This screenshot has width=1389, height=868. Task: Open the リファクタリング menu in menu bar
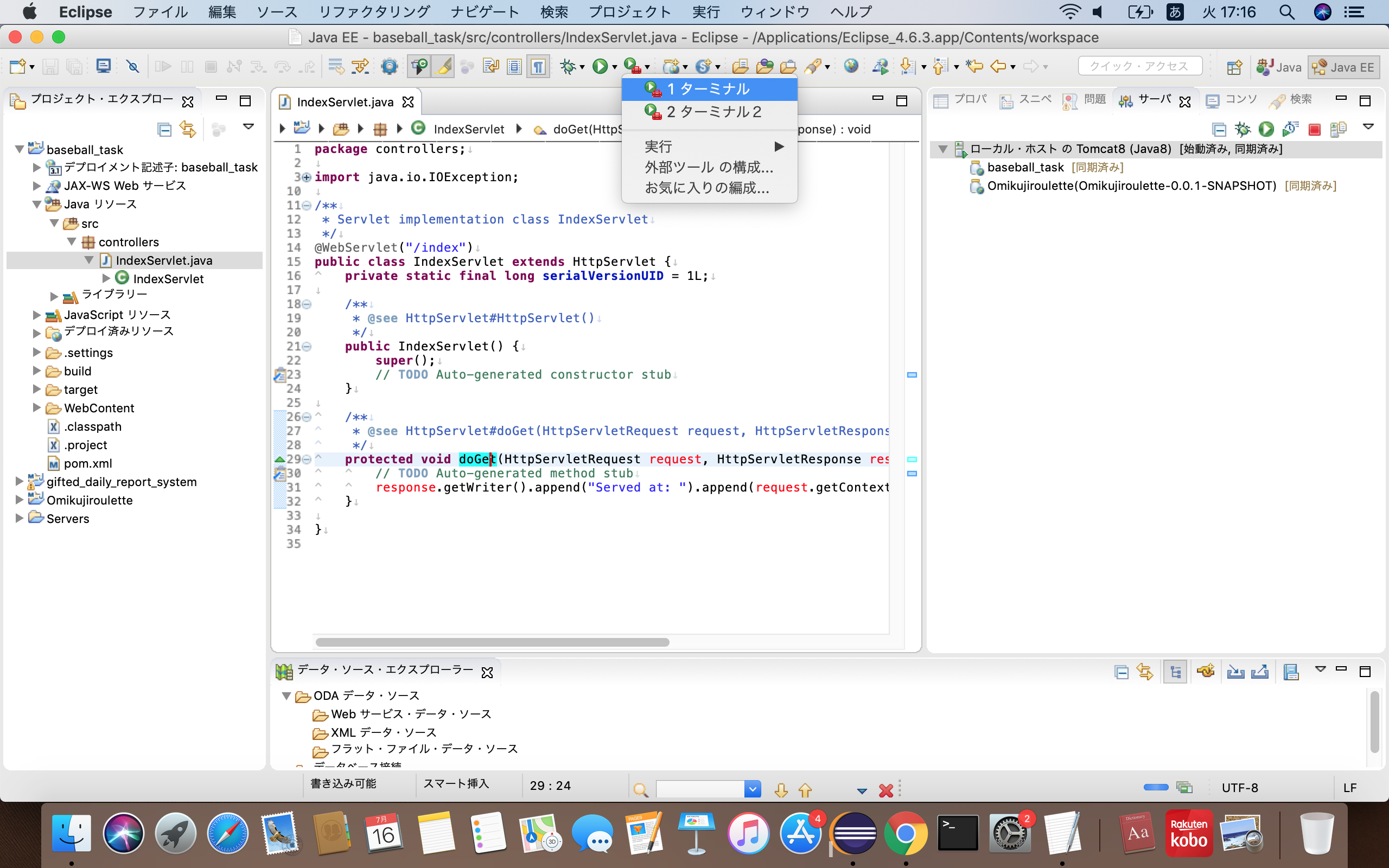click(374, 12)
